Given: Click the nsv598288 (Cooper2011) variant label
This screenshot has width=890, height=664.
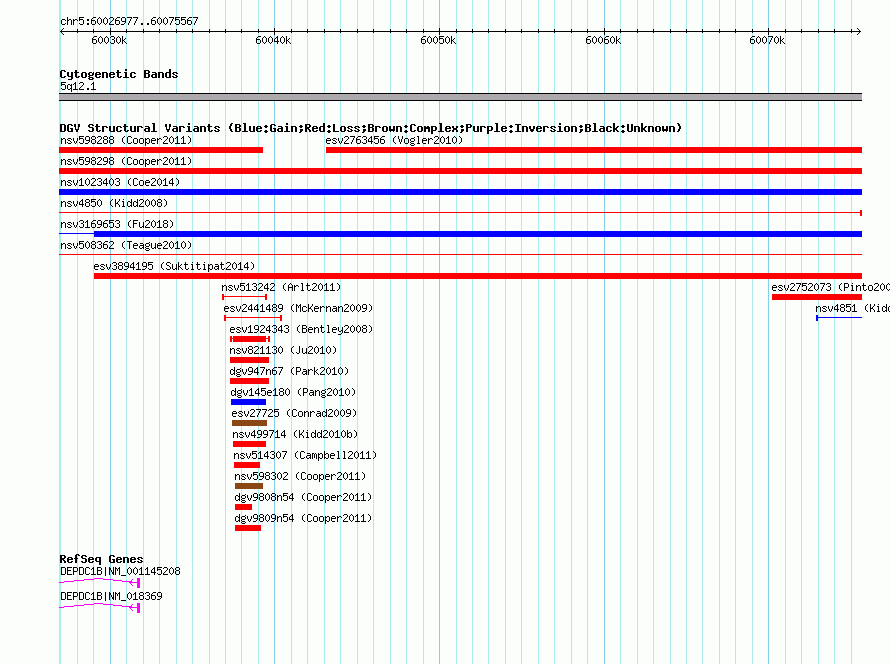Looking at the screenshot, I should [x=126, y=140].
